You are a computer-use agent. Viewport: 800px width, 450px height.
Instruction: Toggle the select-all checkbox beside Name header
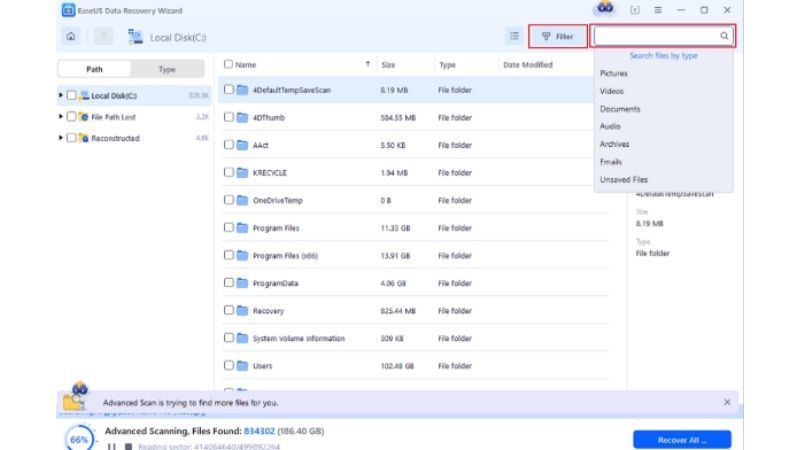[228, 64]
